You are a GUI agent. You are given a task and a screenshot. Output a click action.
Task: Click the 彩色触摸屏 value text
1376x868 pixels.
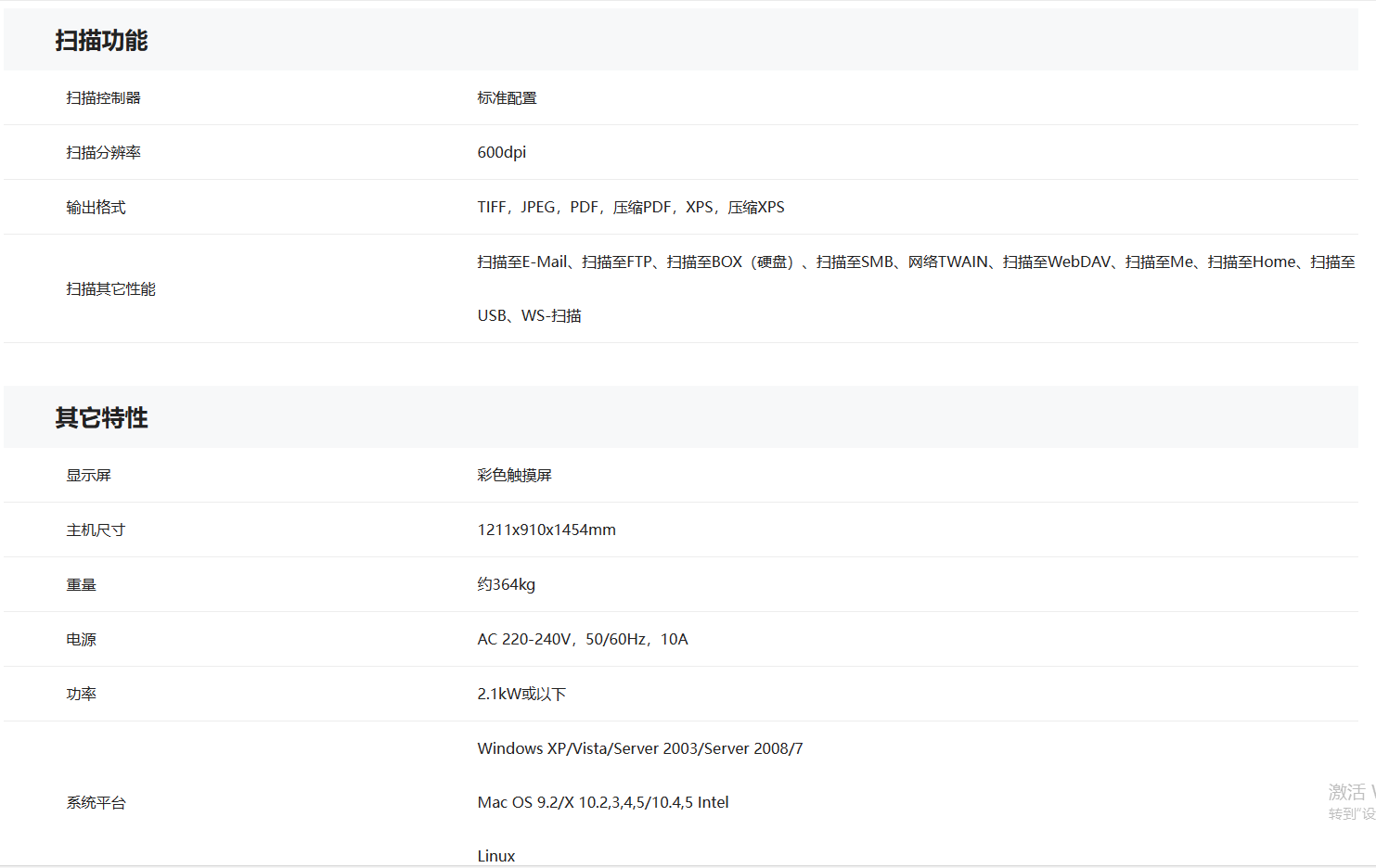(x=514, y=476)
